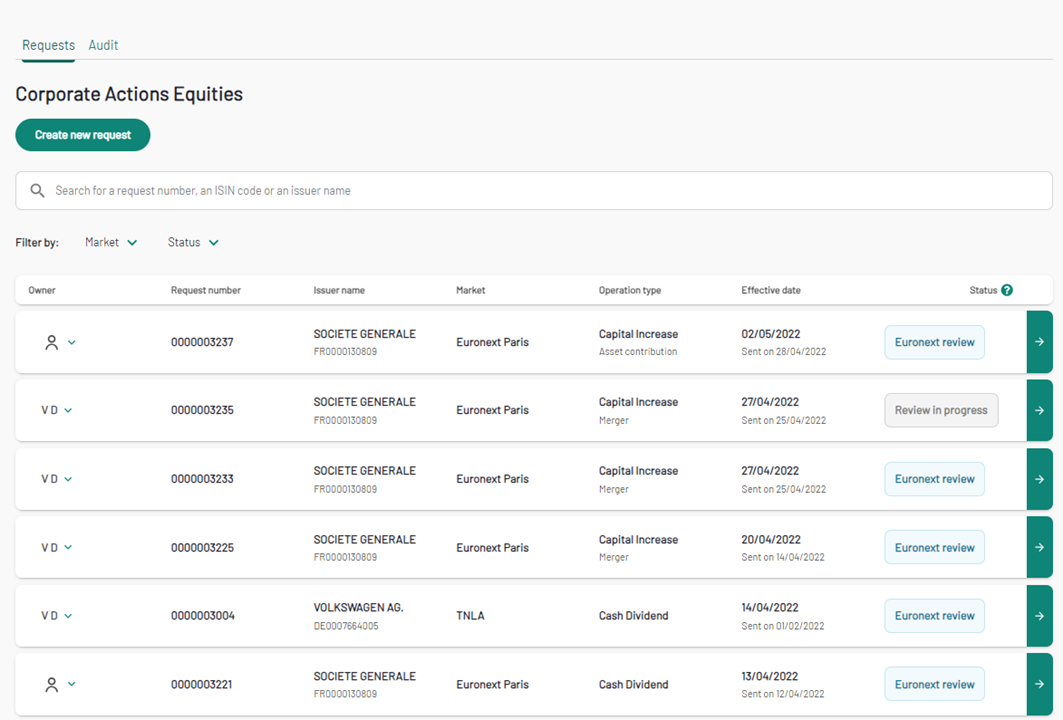This screenshot has width=1063, height=720.
Task: Click the Status column header label
Action: click(983, 290)
